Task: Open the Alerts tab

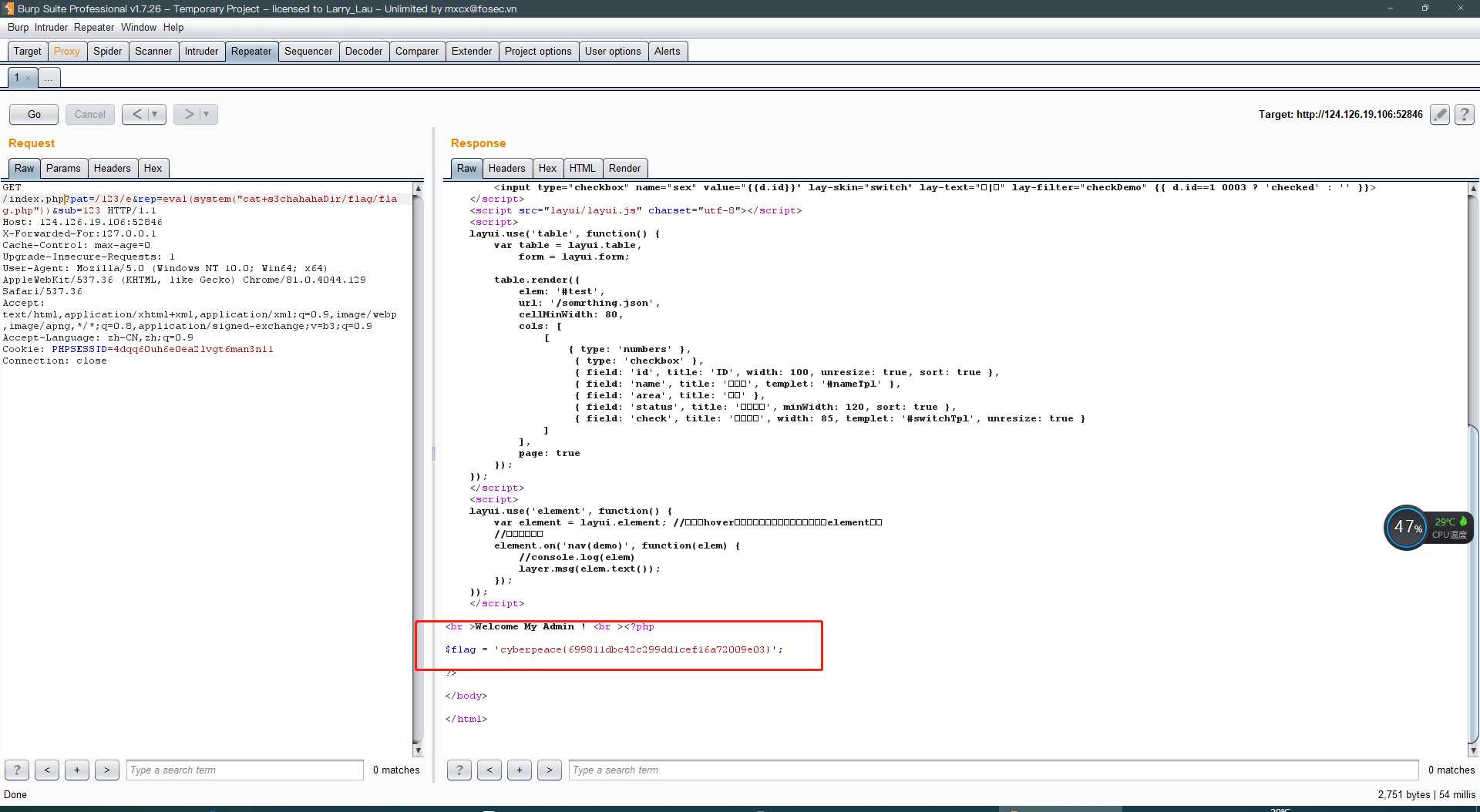Action: click(x=668, y=51)
